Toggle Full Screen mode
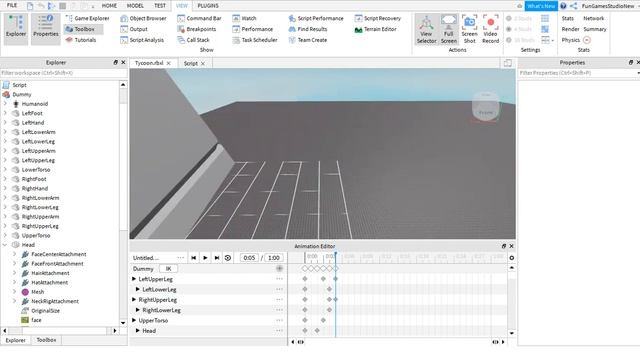This screenshot has height=360, width=640. (449, 29)
